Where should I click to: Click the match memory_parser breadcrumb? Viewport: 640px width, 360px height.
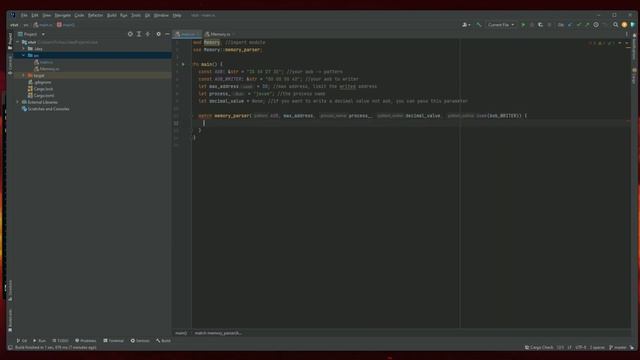pos(218,333)
